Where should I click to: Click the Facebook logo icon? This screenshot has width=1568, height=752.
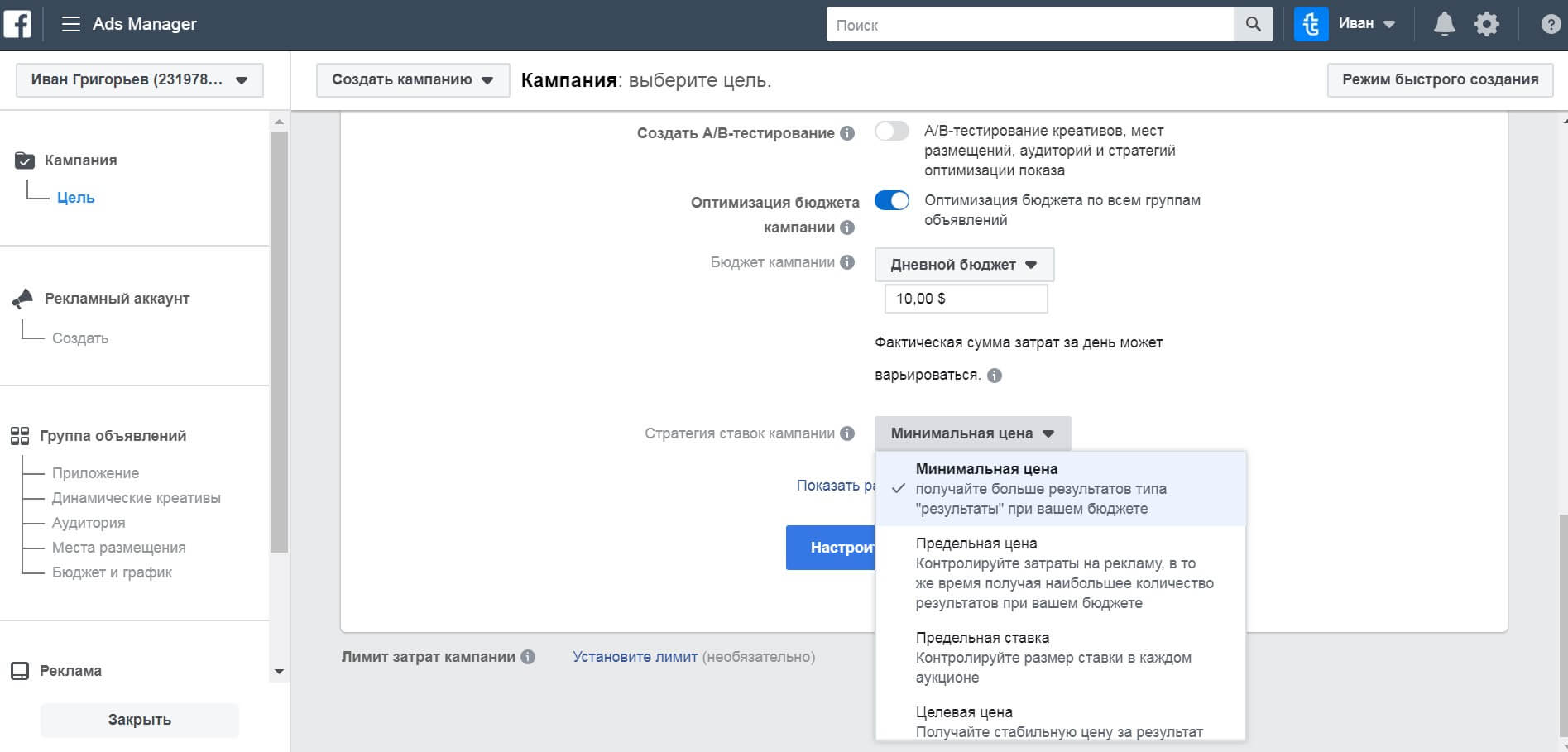pyautogui.click(x=17, y=24)
